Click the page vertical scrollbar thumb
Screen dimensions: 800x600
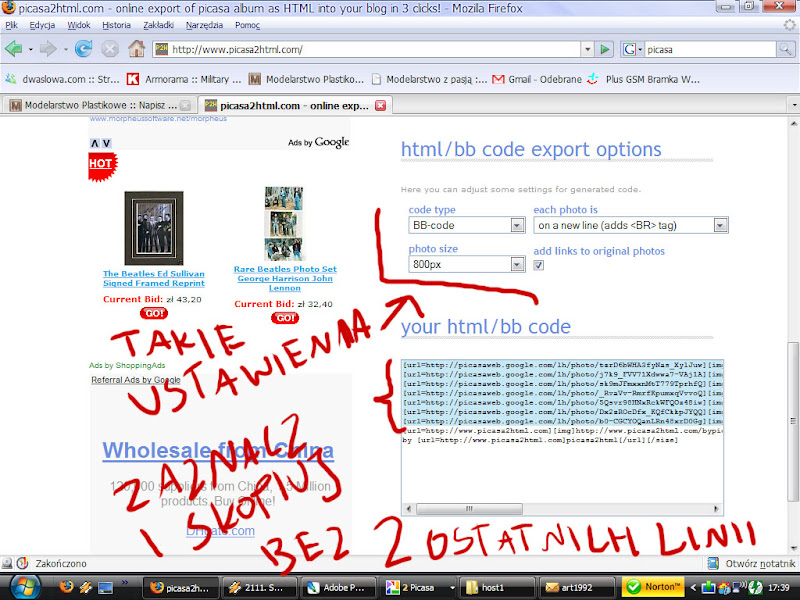(x=793, y=421)
